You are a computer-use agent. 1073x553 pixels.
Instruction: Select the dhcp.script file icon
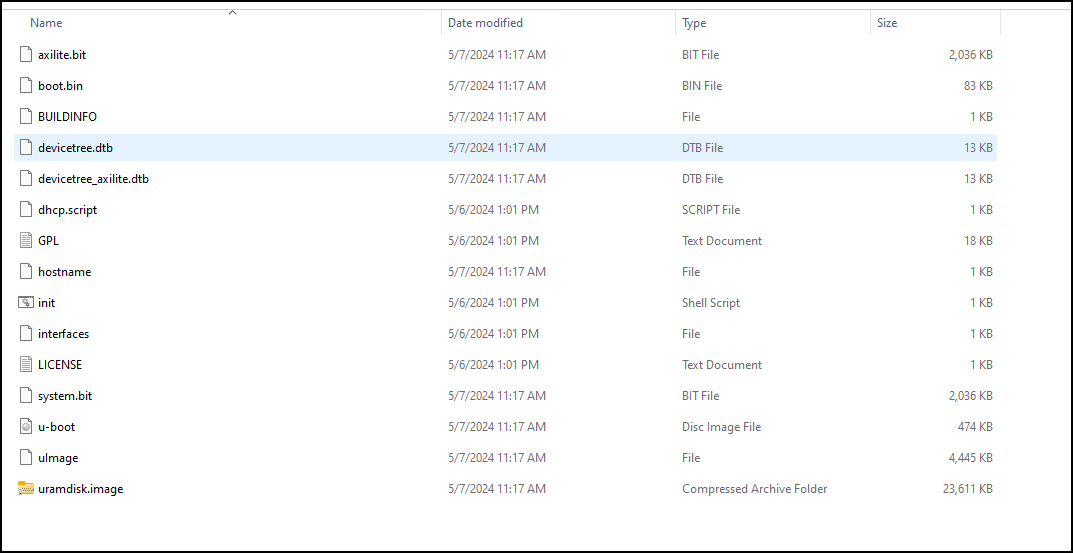pos(26,210)
